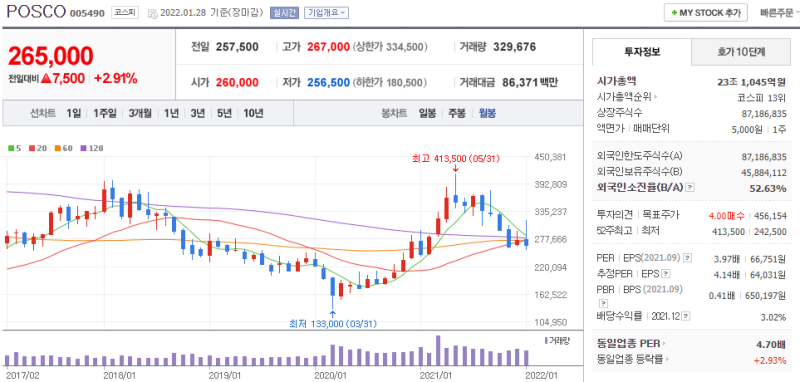Click the 배당수익률 value 3.02%

point(773,317)
